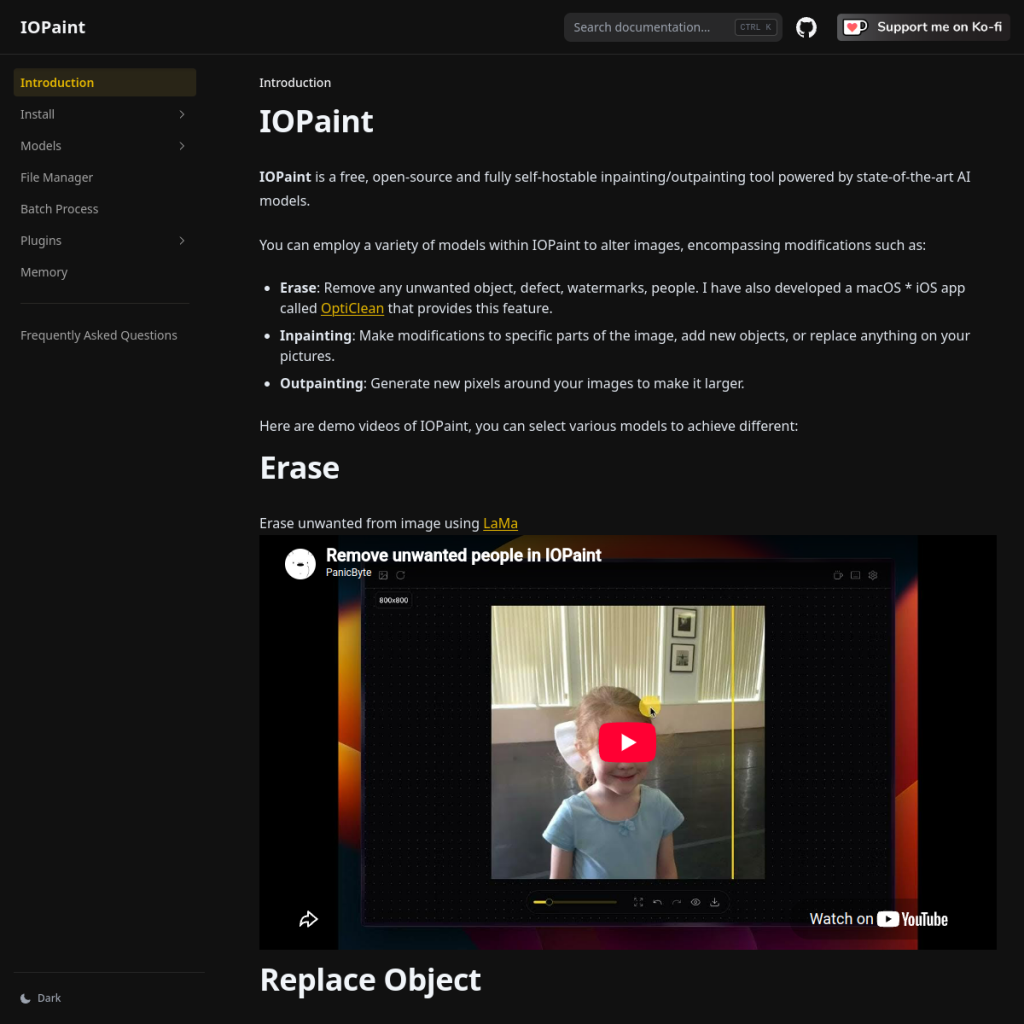
Task: Play the Remove unwanted people video
Action: tap(627, 742)
